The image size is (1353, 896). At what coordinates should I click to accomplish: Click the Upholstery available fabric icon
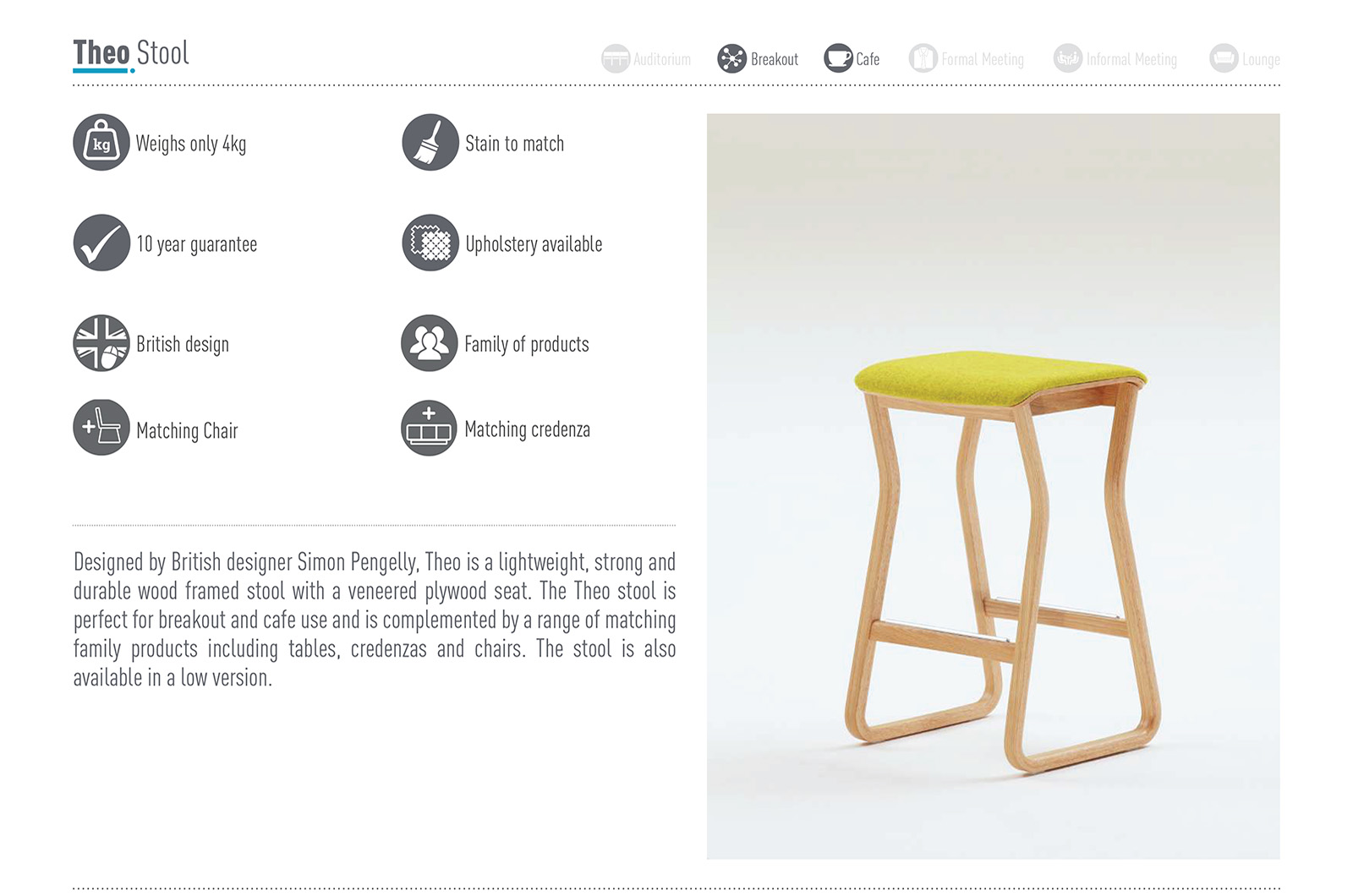coord(430,243)
